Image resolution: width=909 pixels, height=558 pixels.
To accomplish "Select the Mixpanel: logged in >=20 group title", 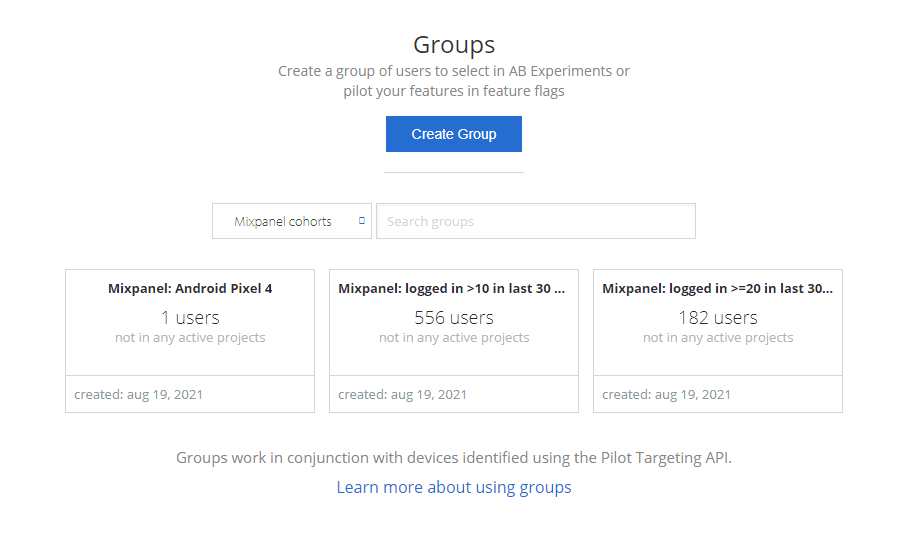I will 717,288.
